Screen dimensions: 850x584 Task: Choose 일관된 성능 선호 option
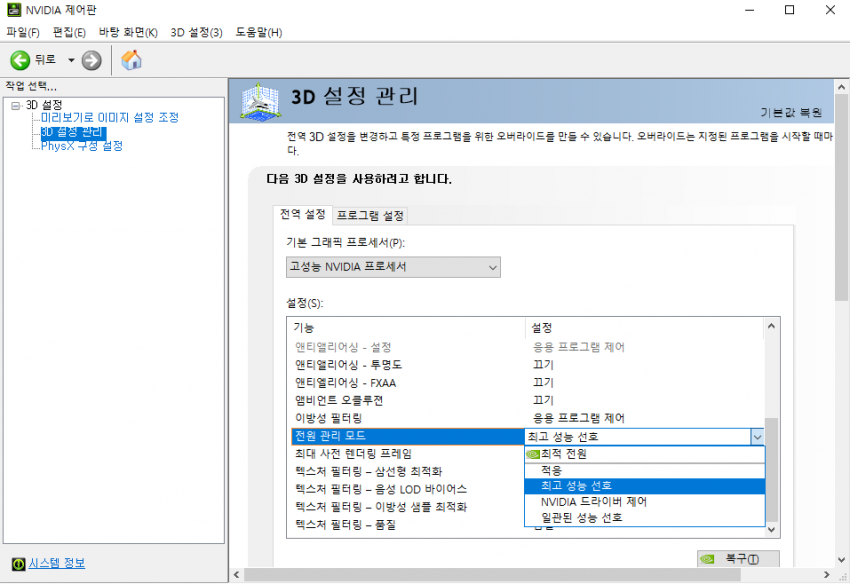tap(645, 518)
